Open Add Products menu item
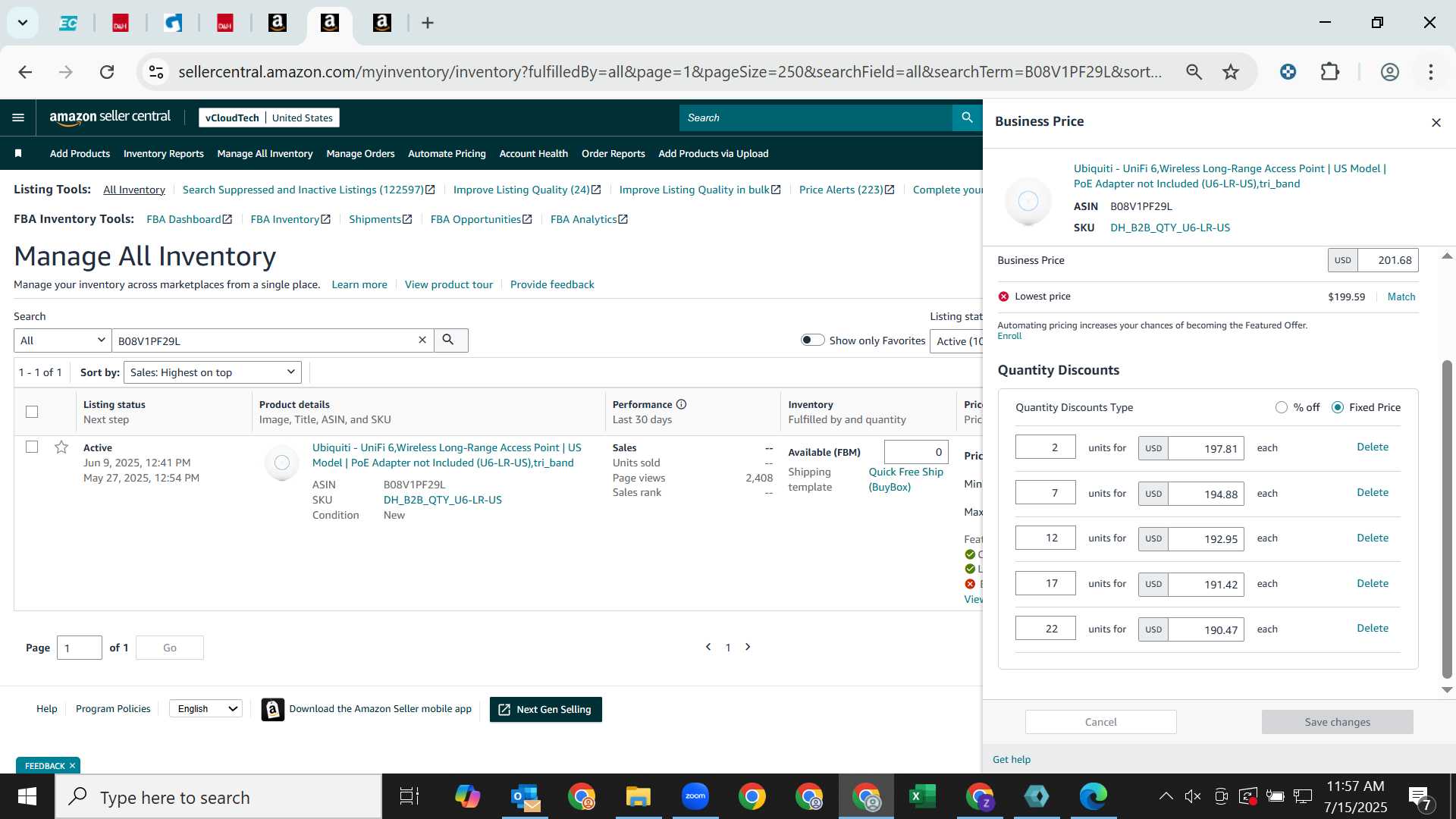 80,153
